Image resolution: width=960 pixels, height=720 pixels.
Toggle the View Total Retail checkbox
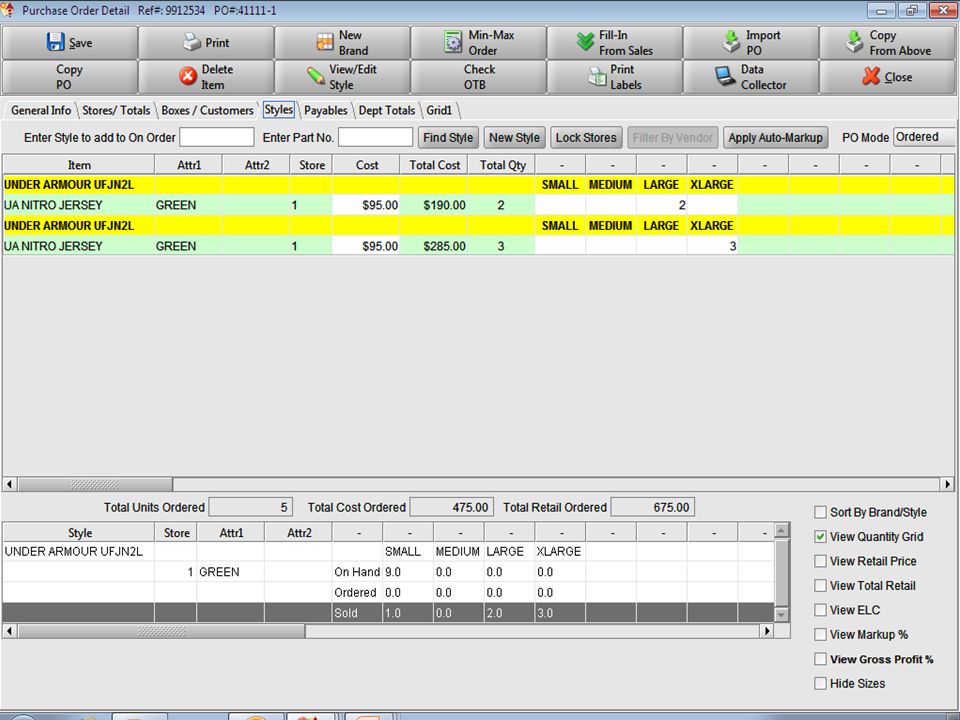coord(820,585)
